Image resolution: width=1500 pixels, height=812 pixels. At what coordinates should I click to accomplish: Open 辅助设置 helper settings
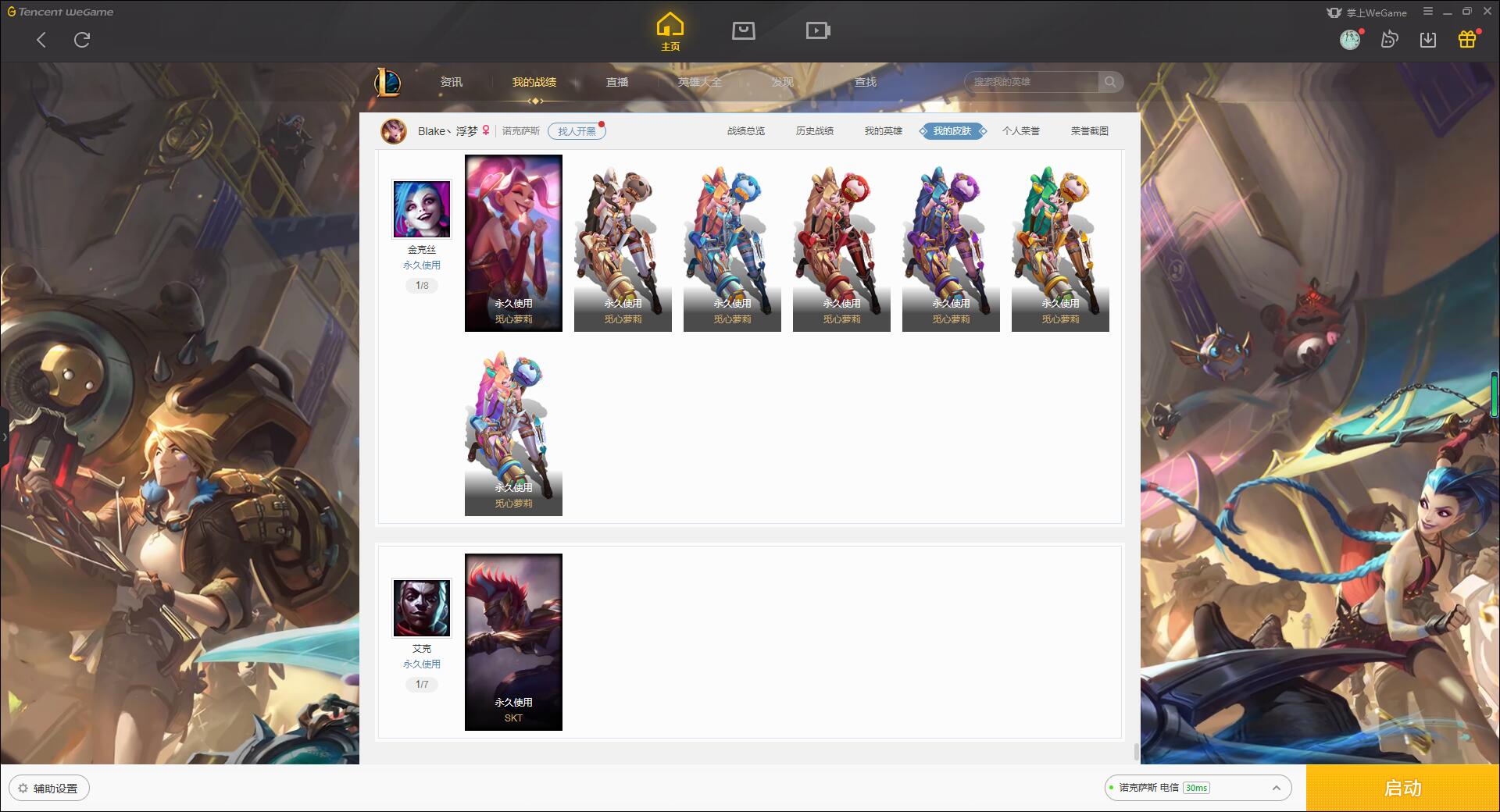point(48,789)
